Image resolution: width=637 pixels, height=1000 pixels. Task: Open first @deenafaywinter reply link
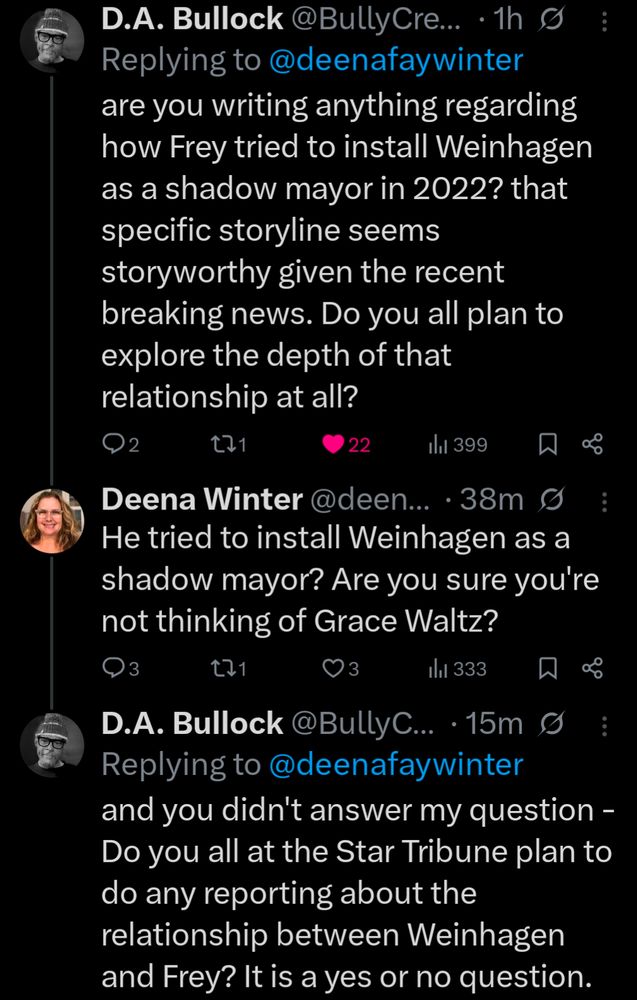[x=395, y=60]
